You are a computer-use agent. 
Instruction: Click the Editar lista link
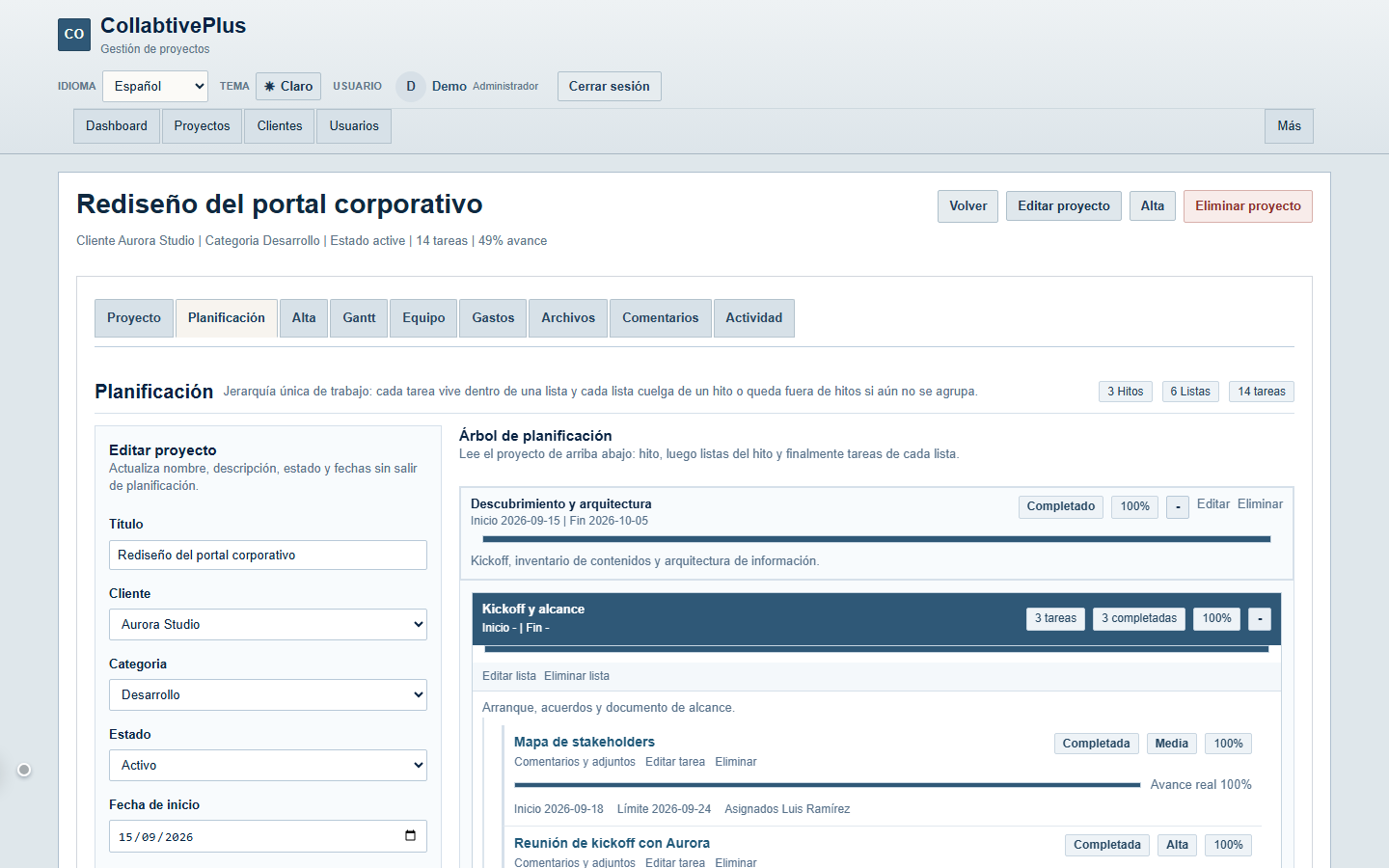click(509, 676)
